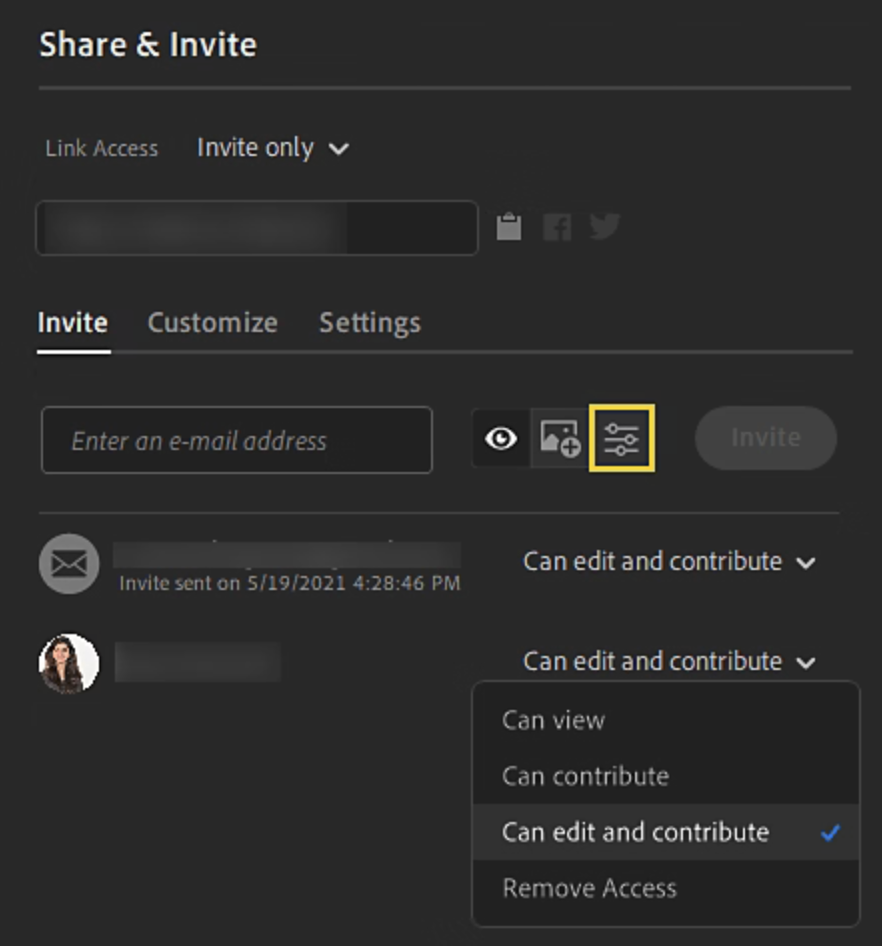Switch to the Customize tab

(212, 322)
